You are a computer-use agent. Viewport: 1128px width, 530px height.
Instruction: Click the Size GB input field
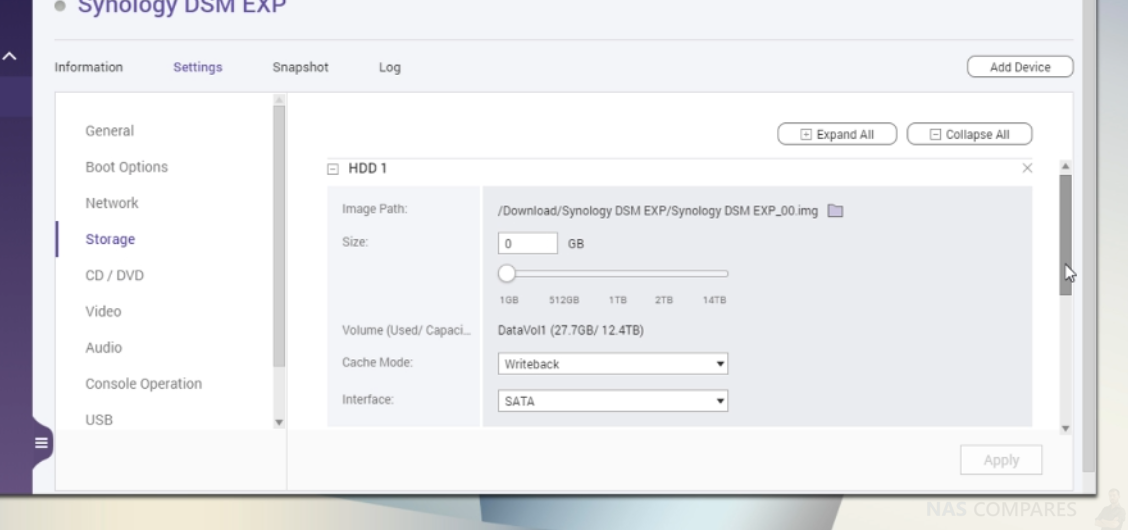coord(527,243)
